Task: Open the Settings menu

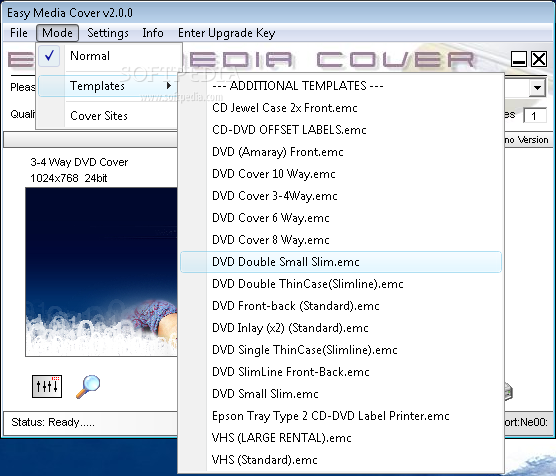Action: (x=108, y=33)
